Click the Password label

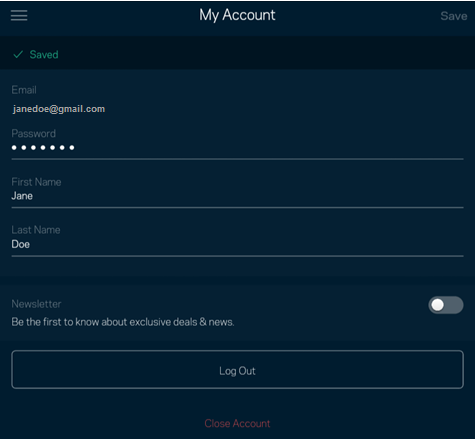(34, 134)
